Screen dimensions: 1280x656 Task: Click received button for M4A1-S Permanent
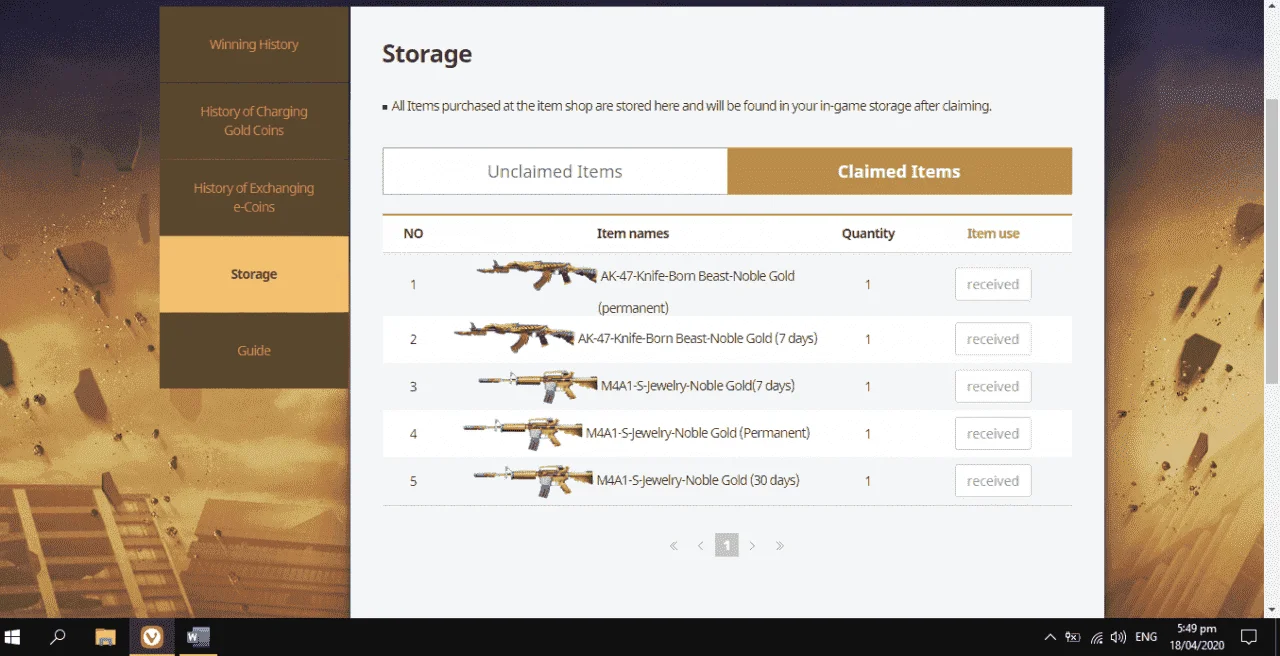(x=993, y=433)
